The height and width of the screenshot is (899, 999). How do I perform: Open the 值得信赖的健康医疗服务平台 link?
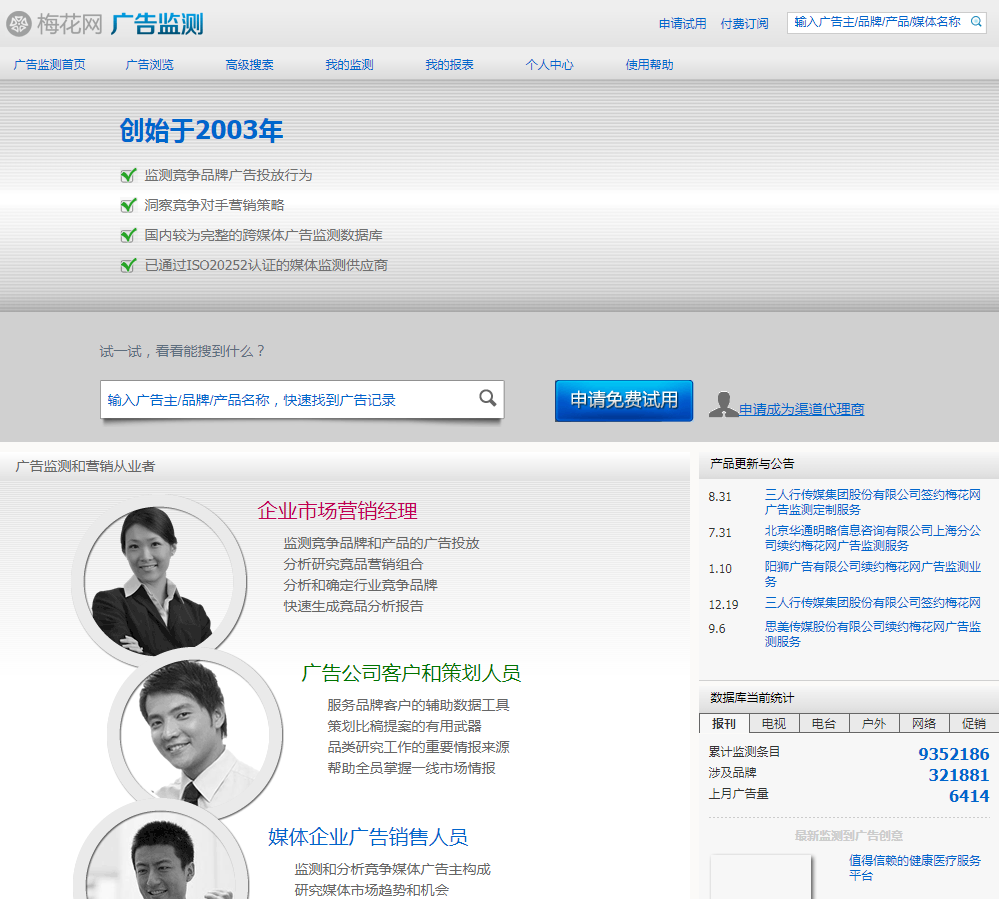pyautogui.click(x=915, y=868)
